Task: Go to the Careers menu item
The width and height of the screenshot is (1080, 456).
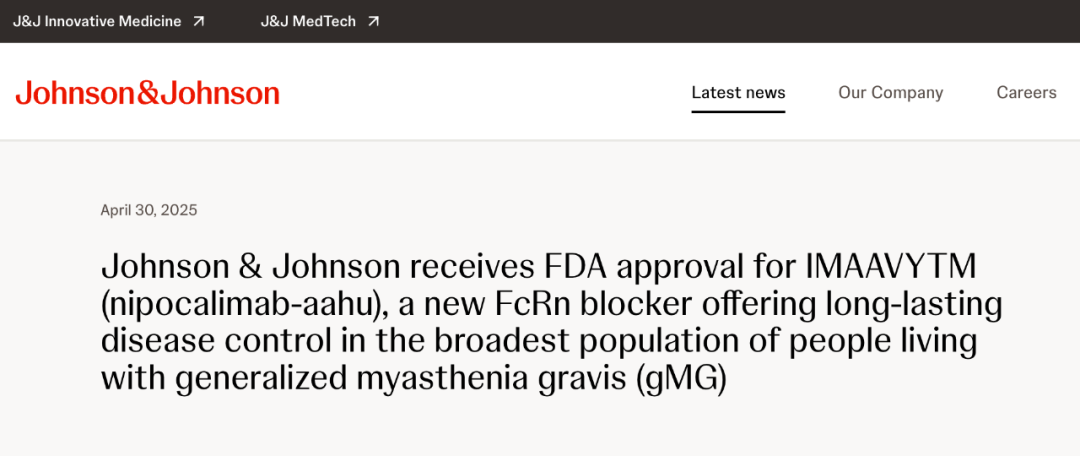Action: tap(1026, 93)
